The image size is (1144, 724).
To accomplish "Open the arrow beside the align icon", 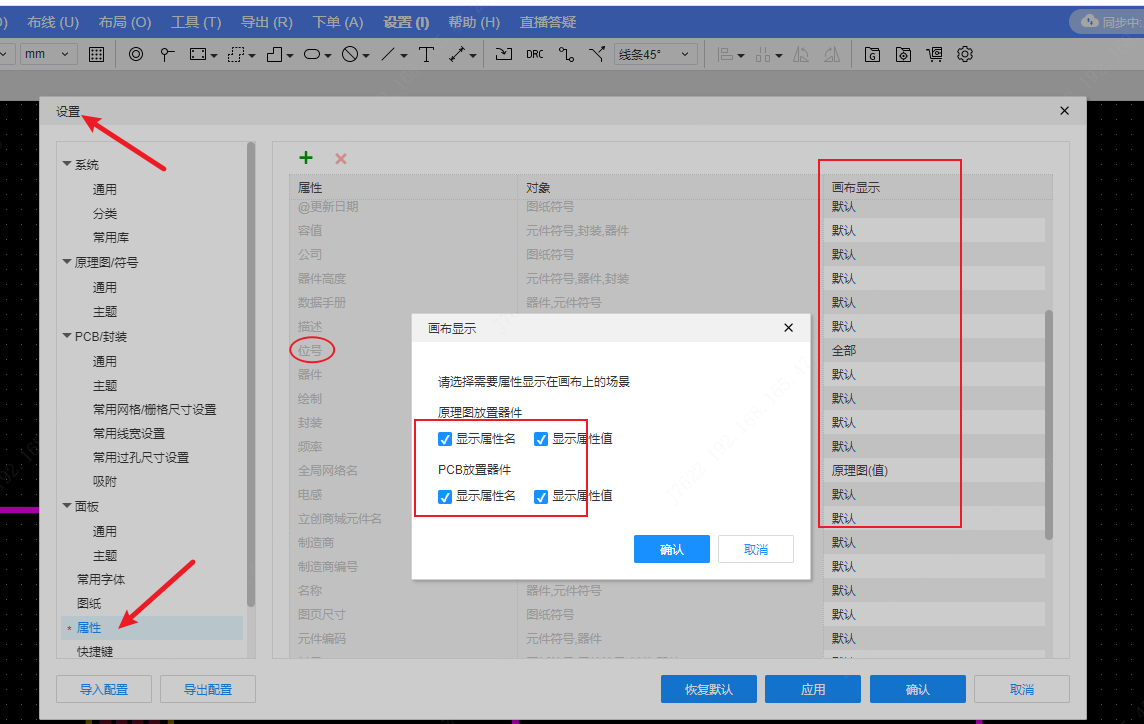I will pyautogui.click(x=741, y=55).
